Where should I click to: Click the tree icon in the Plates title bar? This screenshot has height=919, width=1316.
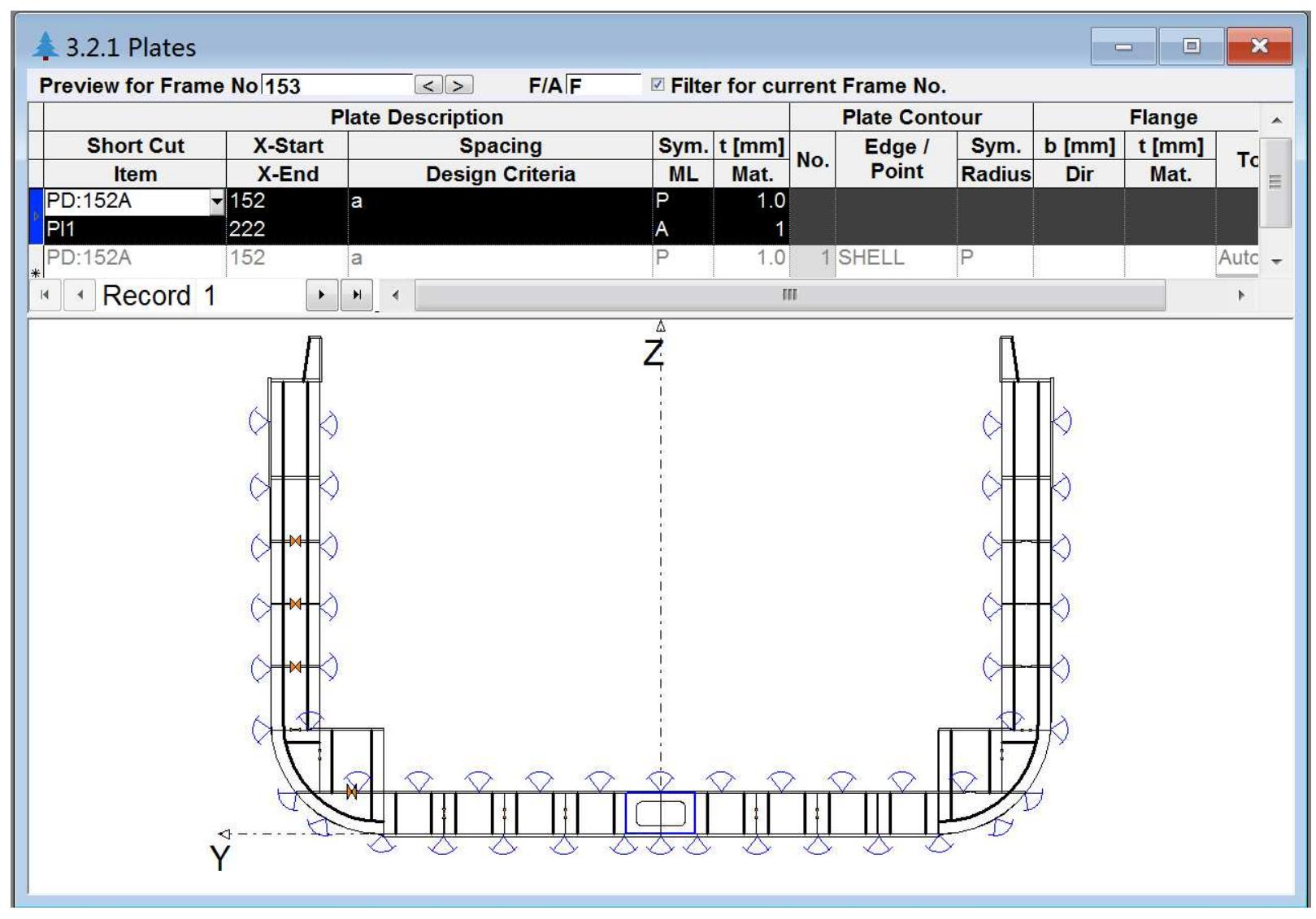[46, 49]
